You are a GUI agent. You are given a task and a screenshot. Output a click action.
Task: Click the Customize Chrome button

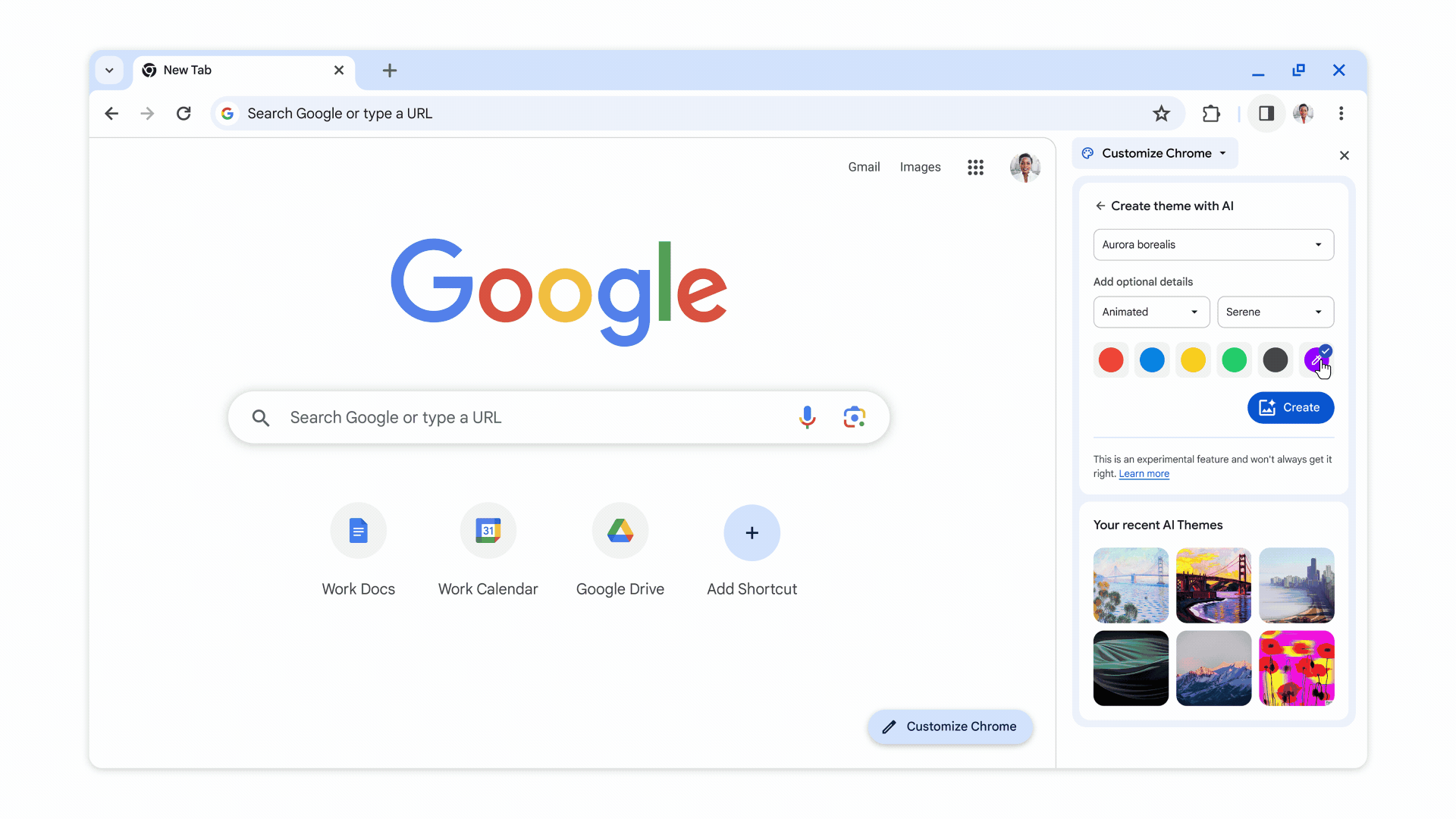tap(949, 726)
